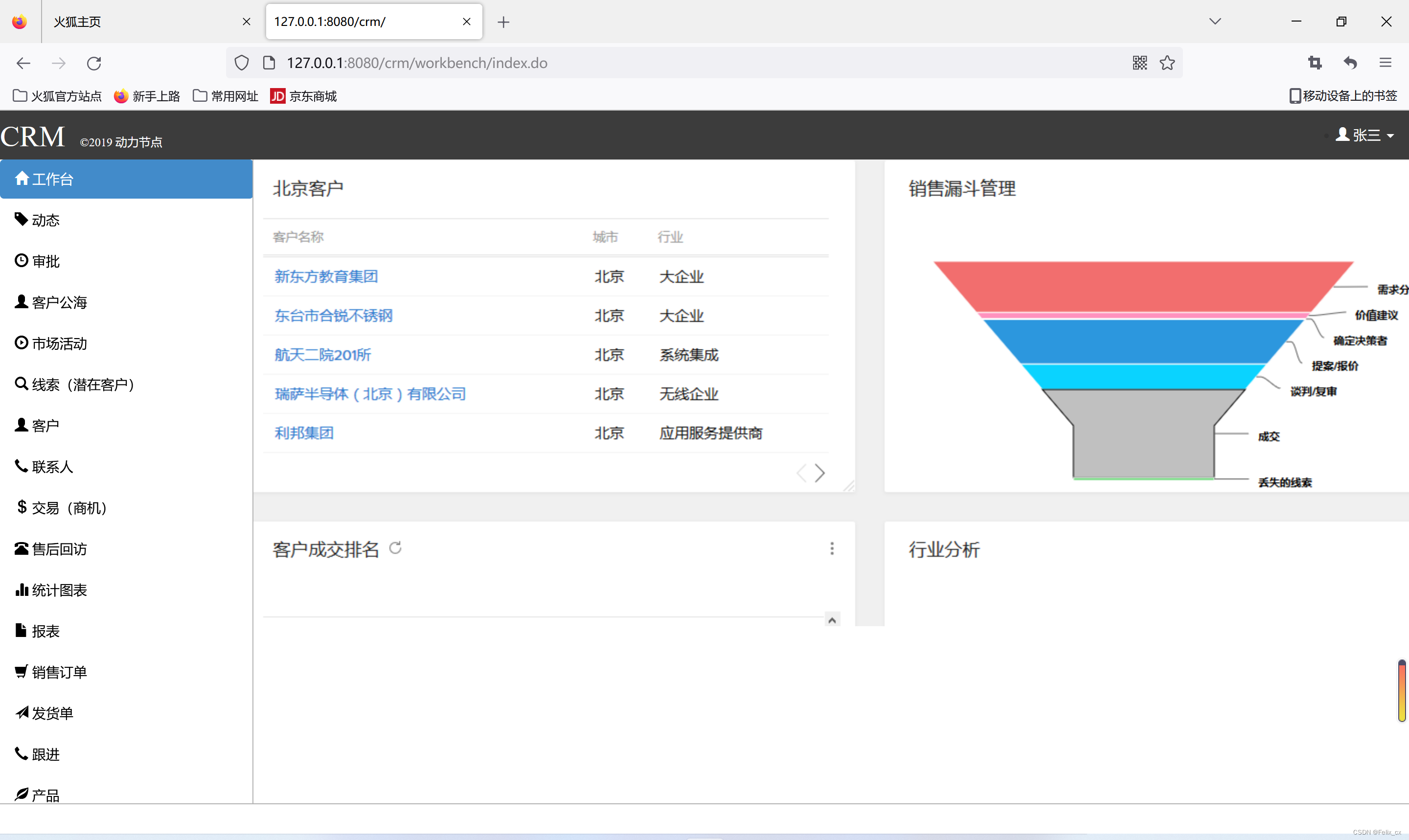Open 线索（潜在客户） in the sidebar
The height and width of the screenshot is (840, 1409).
(126, 385)
